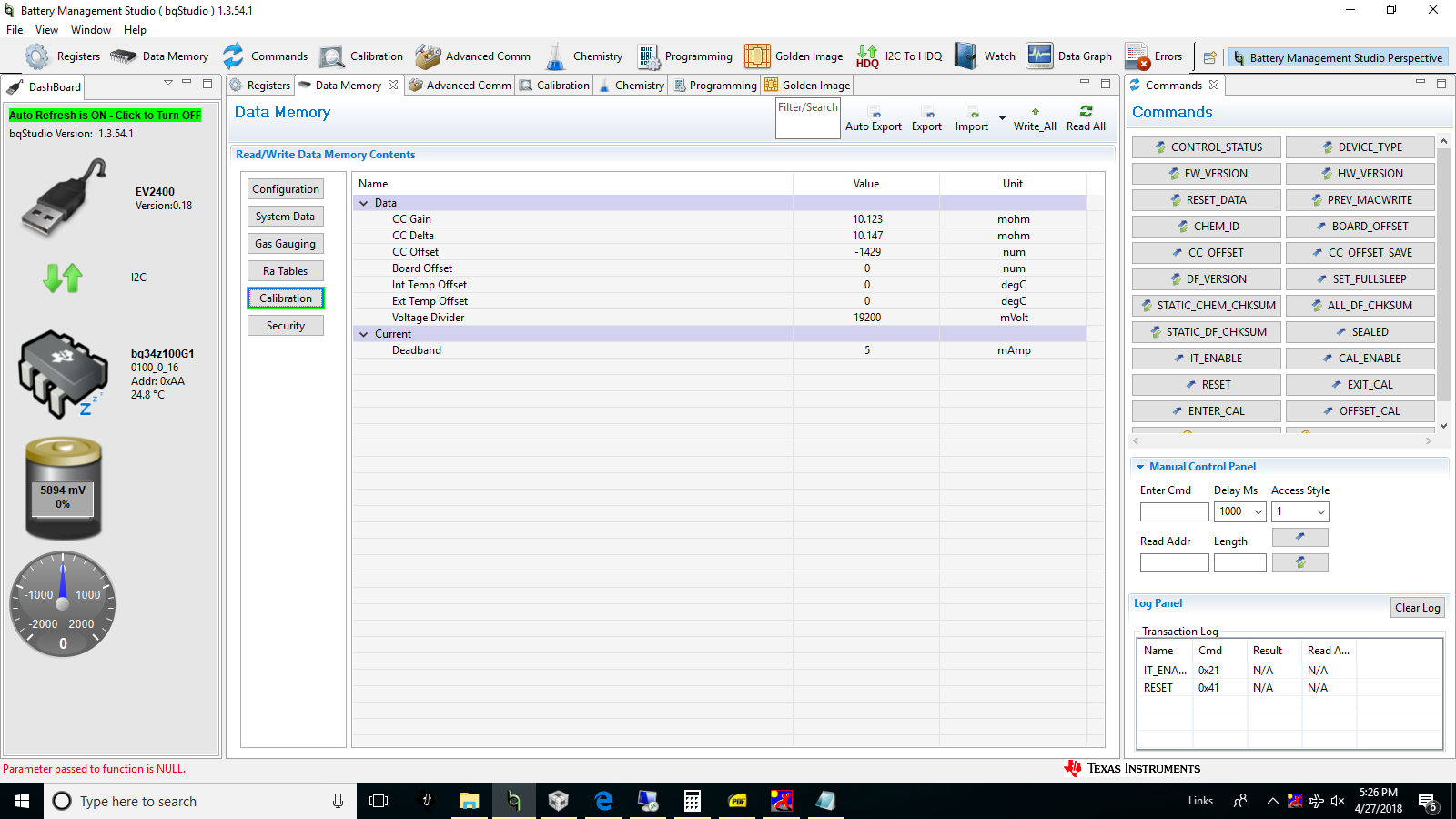The height and width of the screenshot is (819, 1456).
Task: Open the DashBoard view menu arrow
Action: pos(168,83)
